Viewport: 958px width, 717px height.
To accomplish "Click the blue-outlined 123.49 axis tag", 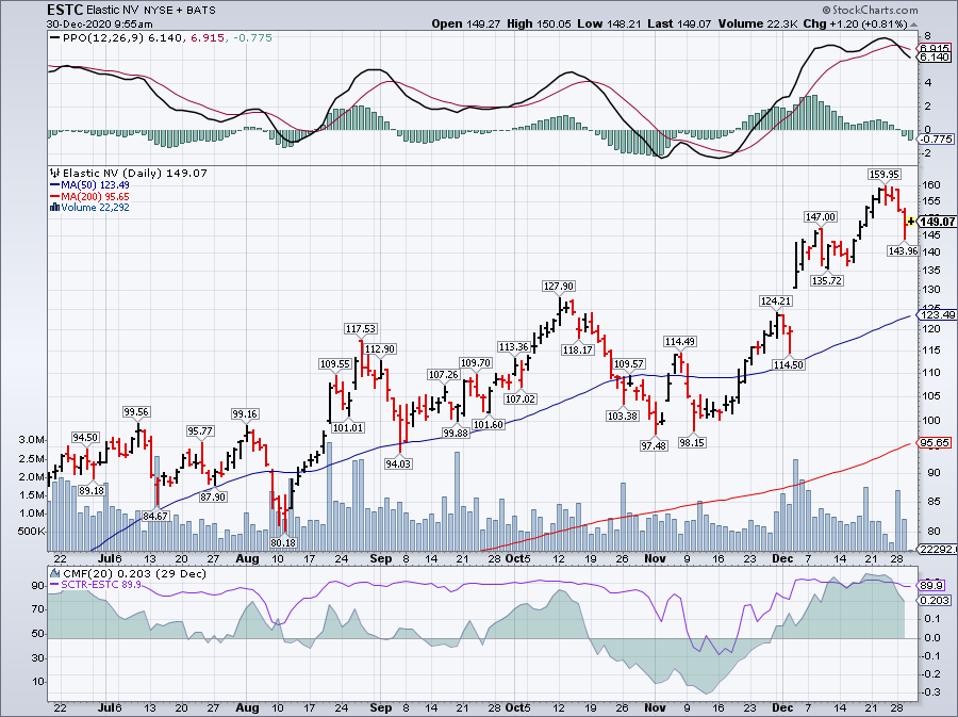I will click(x=935, y=315).
